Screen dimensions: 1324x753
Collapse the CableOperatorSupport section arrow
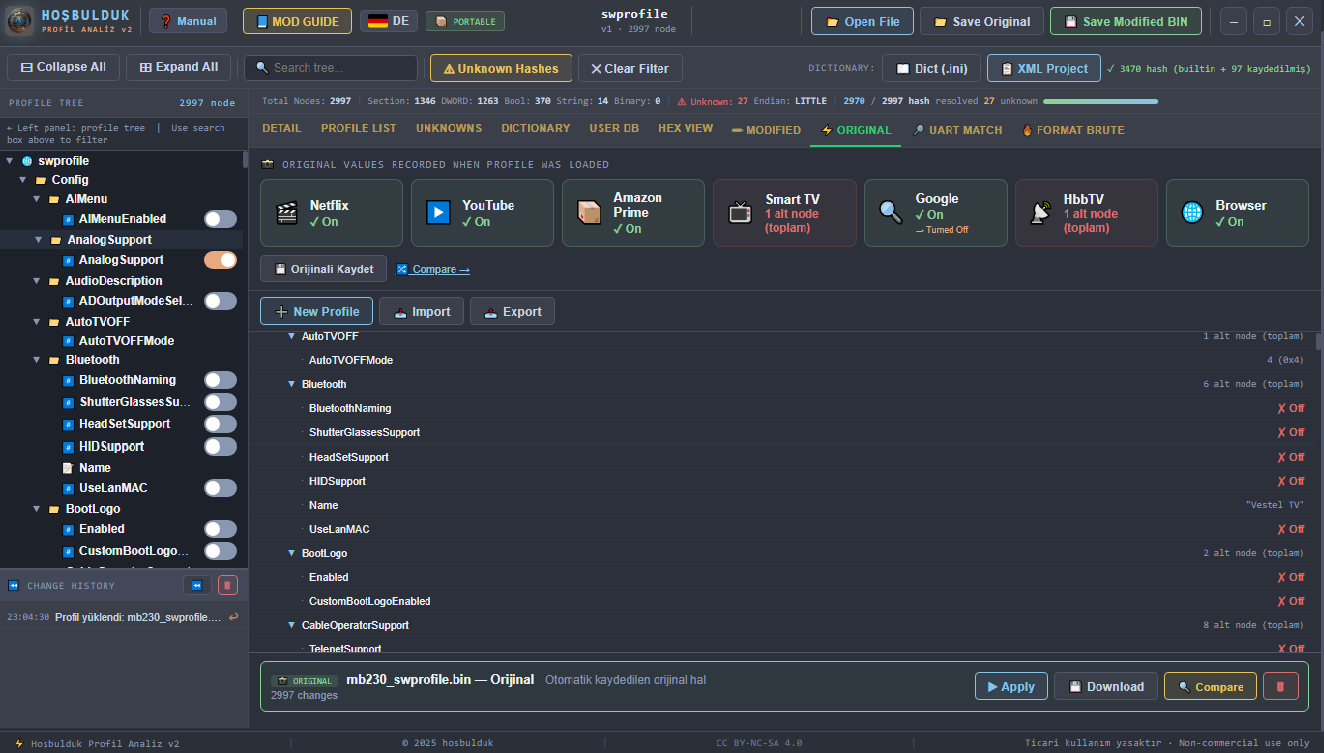(292, 625)
